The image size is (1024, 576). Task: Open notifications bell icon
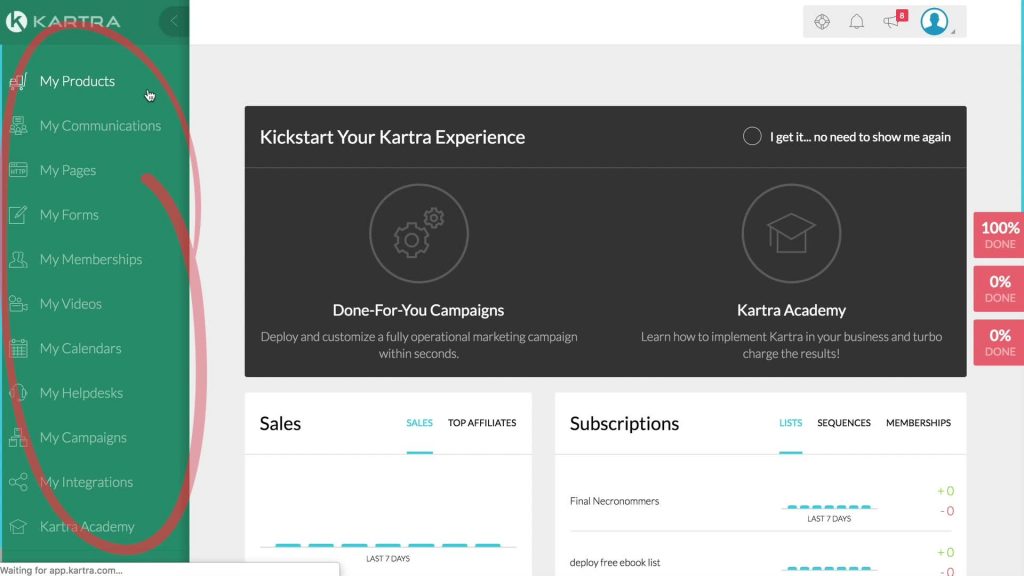856,22
